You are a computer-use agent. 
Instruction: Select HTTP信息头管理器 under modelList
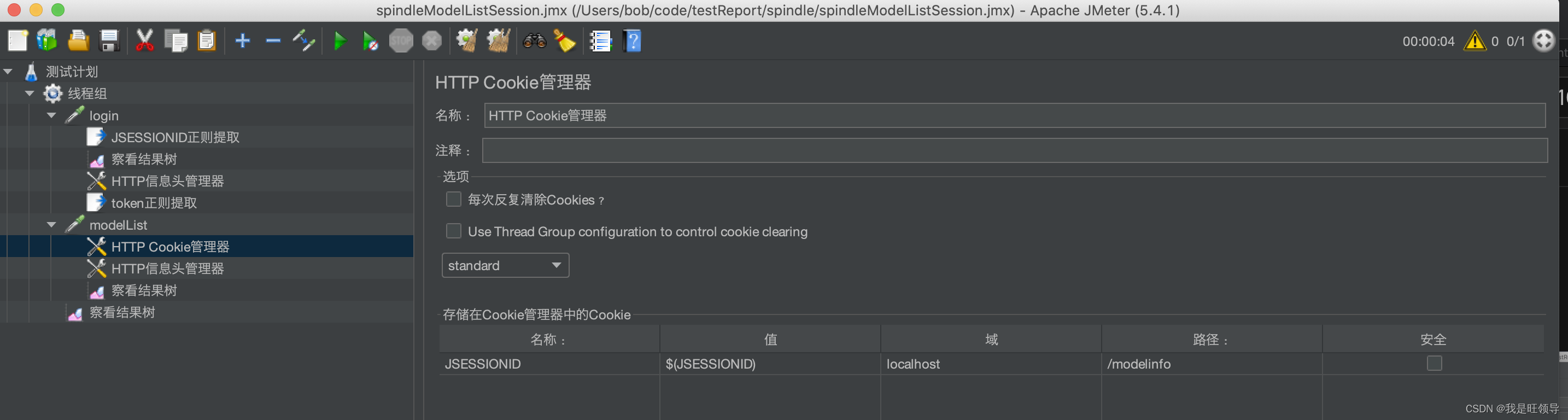point(167,269)
